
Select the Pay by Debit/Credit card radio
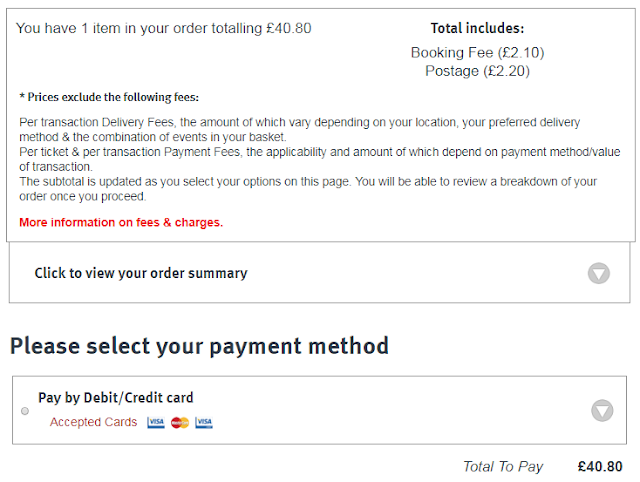coord(25,411)
